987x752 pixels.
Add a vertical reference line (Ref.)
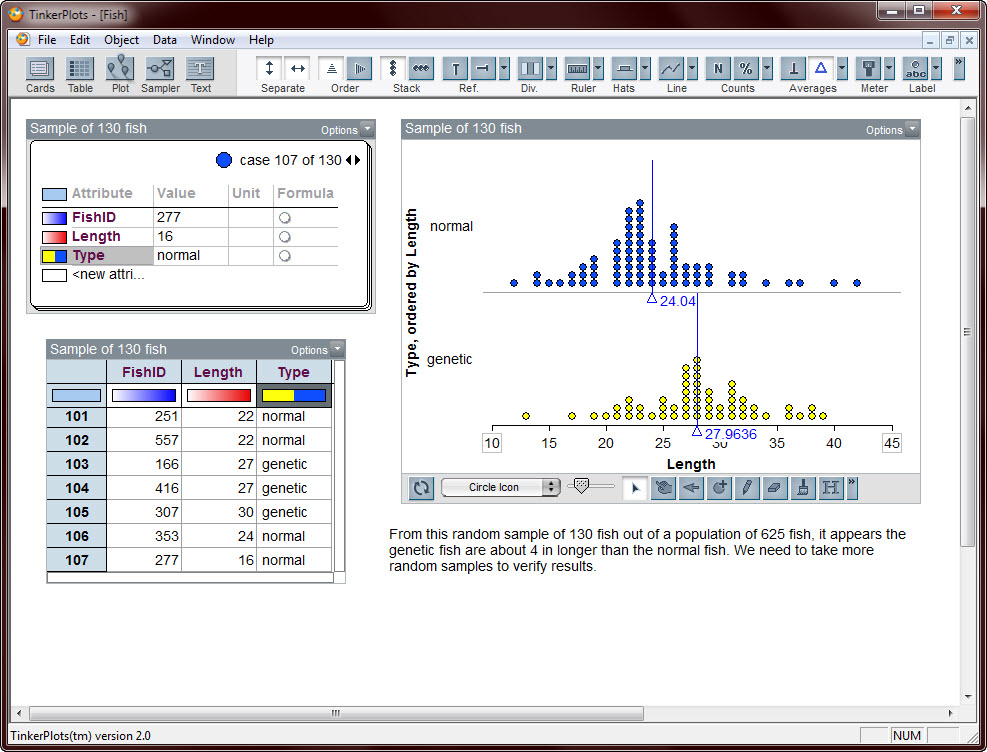[455, 68]
